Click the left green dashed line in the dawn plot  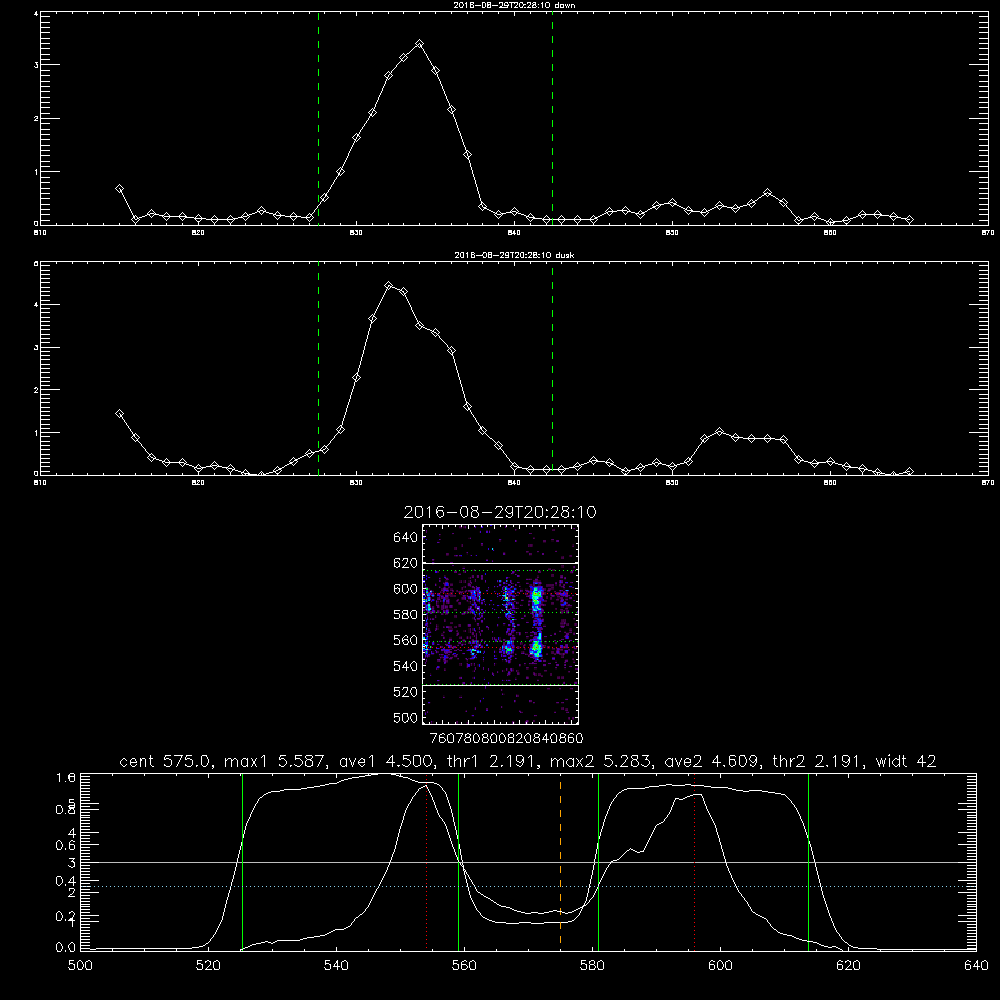pyautogui.click(x=318, y=118)
